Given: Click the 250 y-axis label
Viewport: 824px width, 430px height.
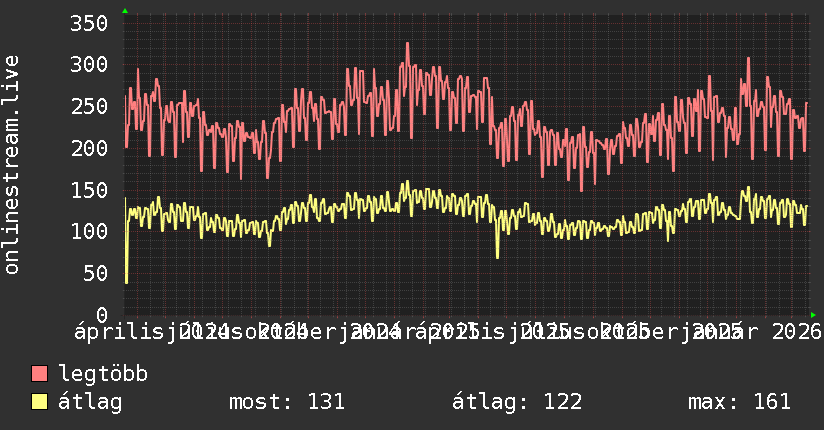Looking at the screenshot, I should click(x=89, y=107).
